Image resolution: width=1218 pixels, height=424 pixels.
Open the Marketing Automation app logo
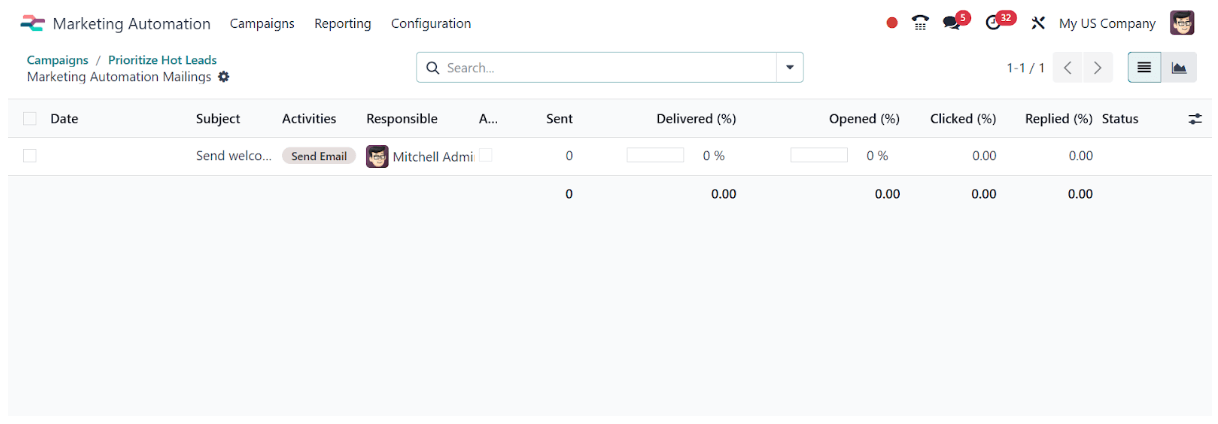[x=32, y=23]
